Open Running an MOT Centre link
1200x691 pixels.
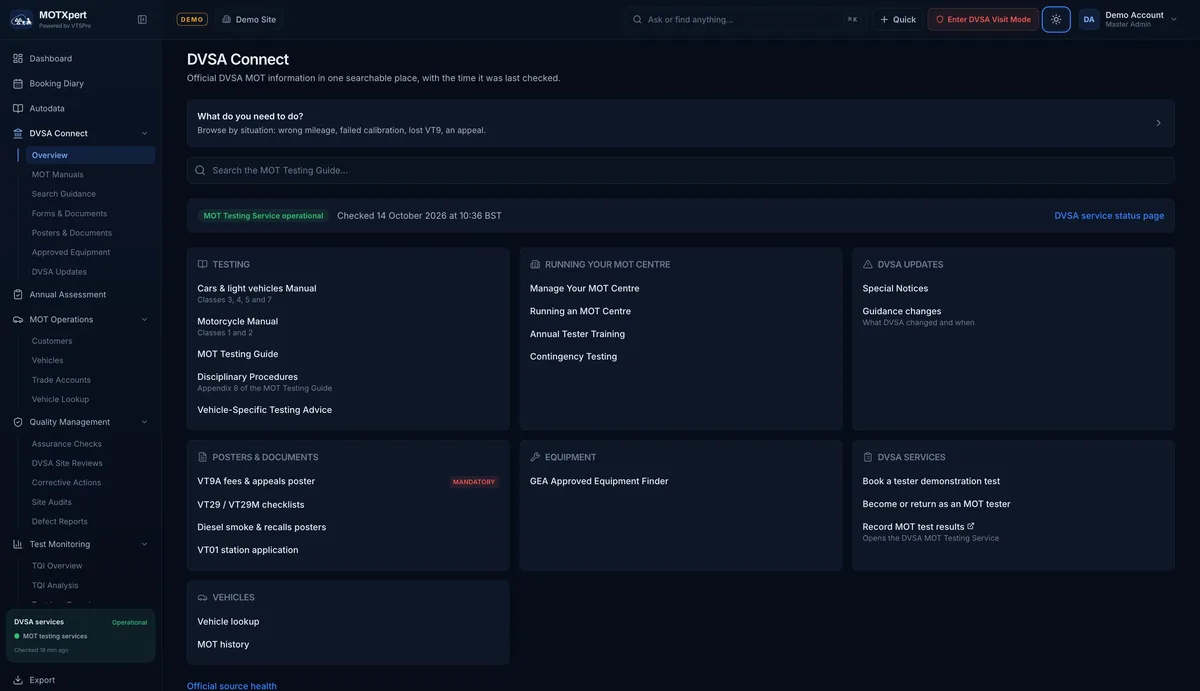coord(580,311)
